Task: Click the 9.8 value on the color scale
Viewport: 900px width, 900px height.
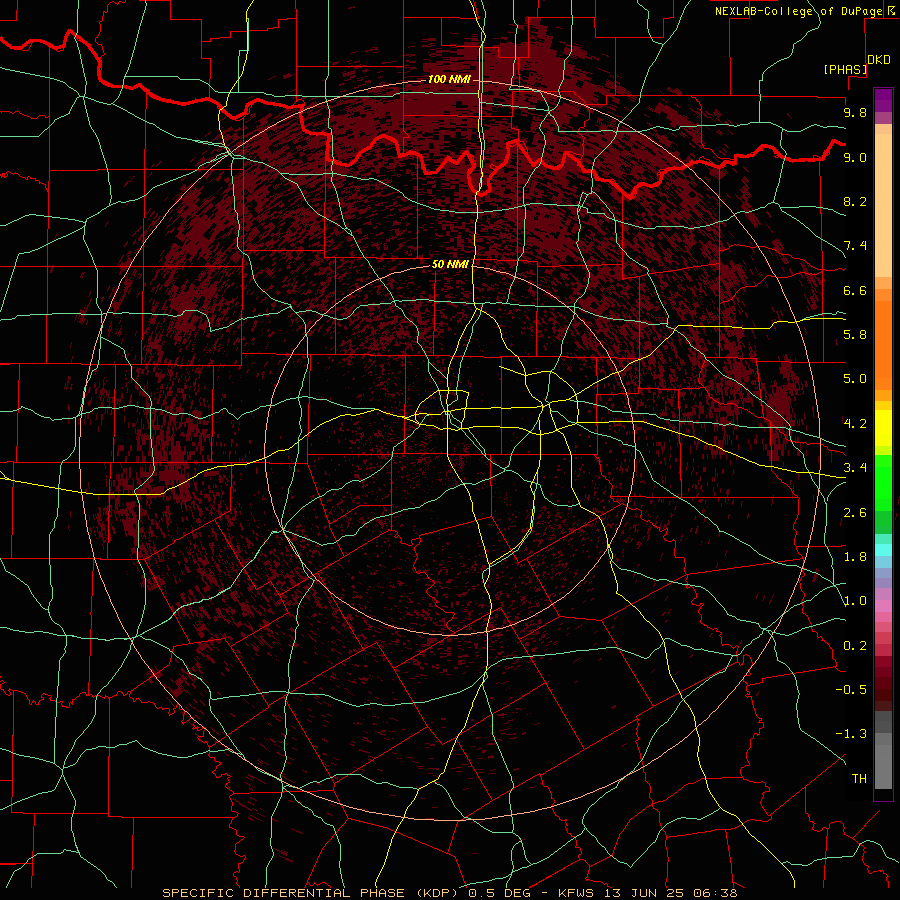Action: click(855, 112)
